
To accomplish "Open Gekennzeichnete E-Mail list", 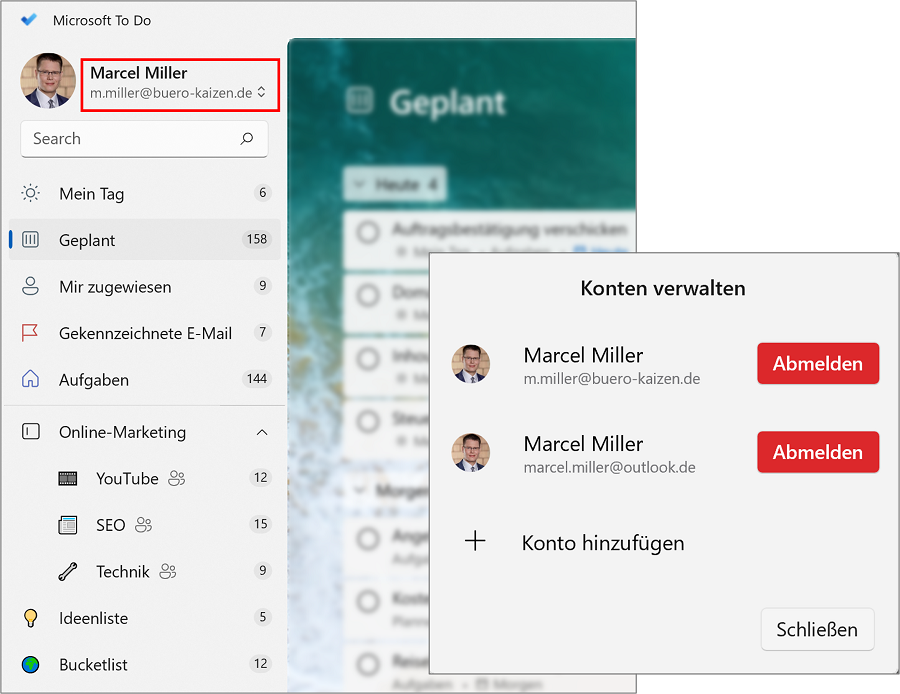I will [x=144, y=333].
